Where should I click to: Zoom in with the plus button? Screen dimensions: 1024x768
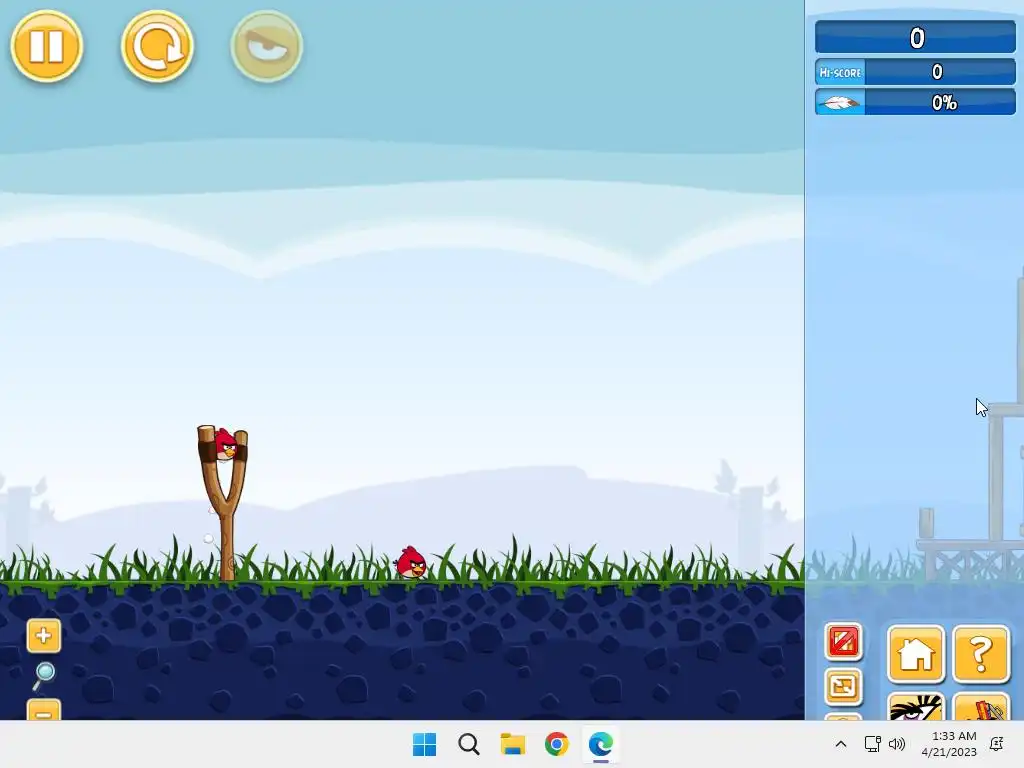click(x=44, y=635)
